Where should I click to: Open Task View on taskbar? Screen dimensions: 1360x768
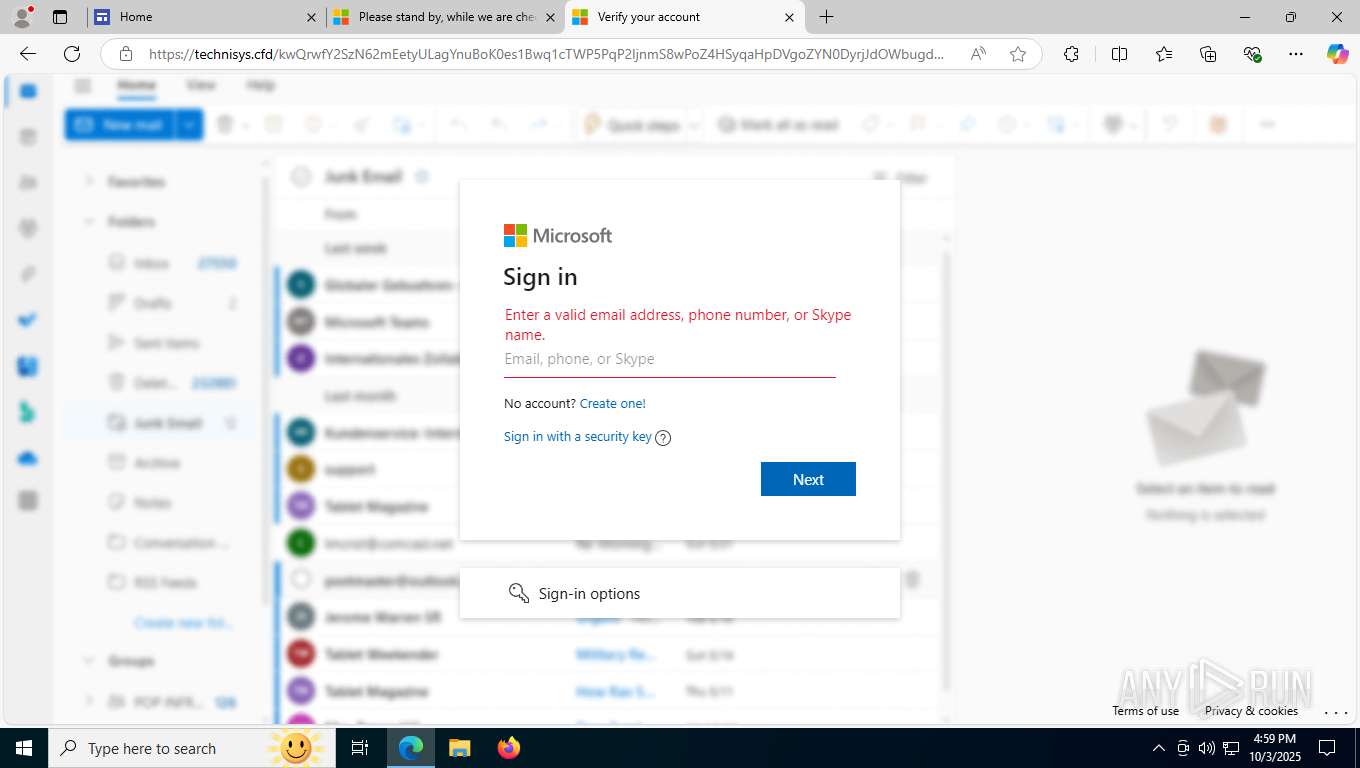point(360,748)
